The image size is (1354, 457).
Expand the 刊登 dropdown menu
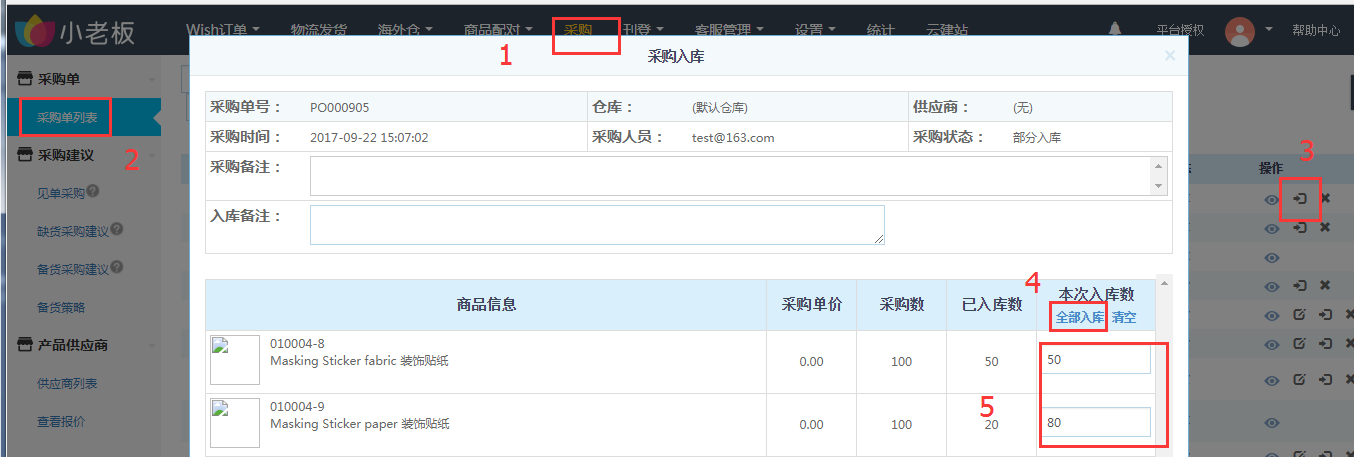coord(644,30)
